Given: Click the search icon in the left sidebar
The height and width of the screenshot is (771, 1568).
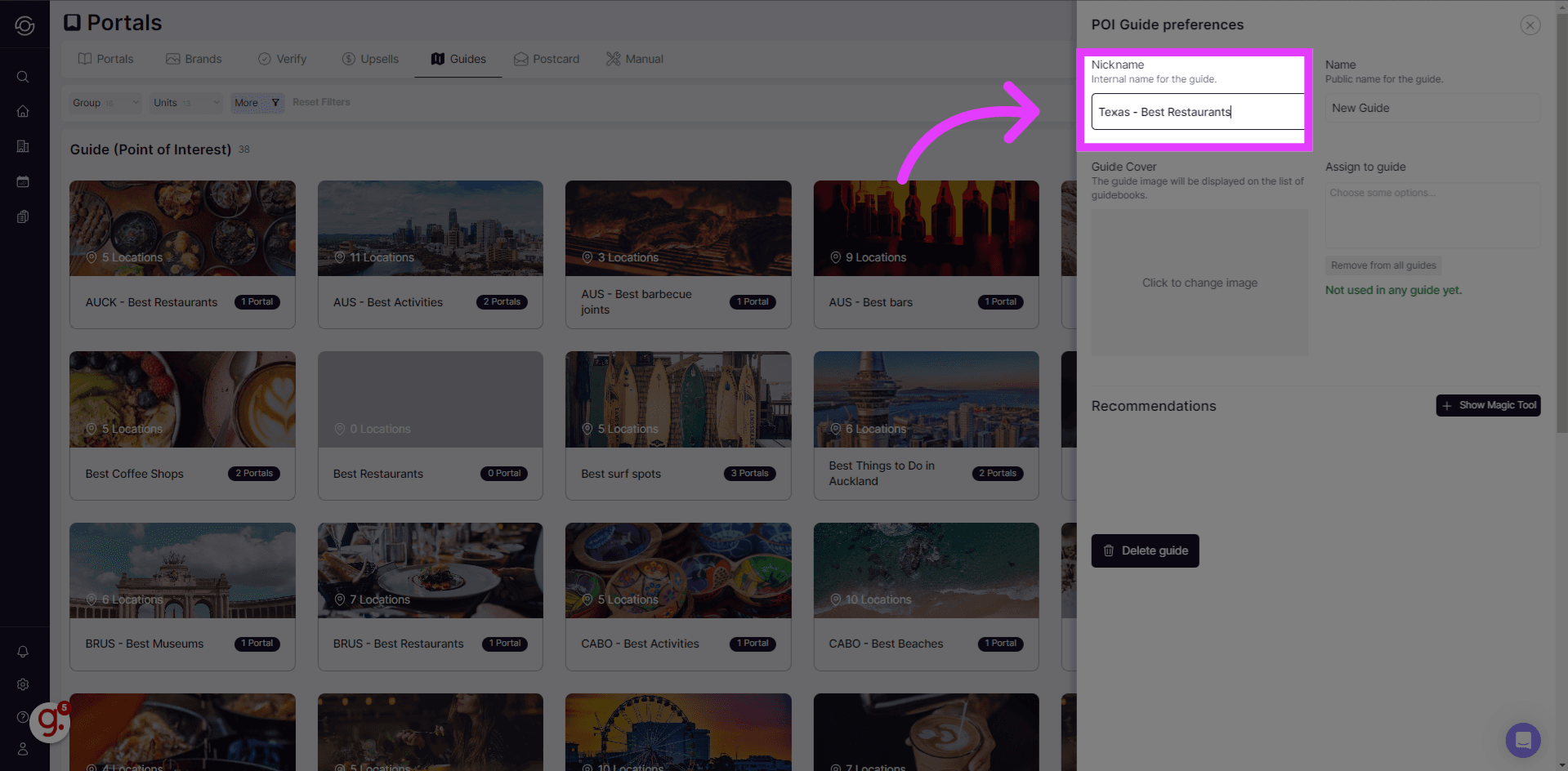Looking at the screenshot, I should tap(23, 77).
